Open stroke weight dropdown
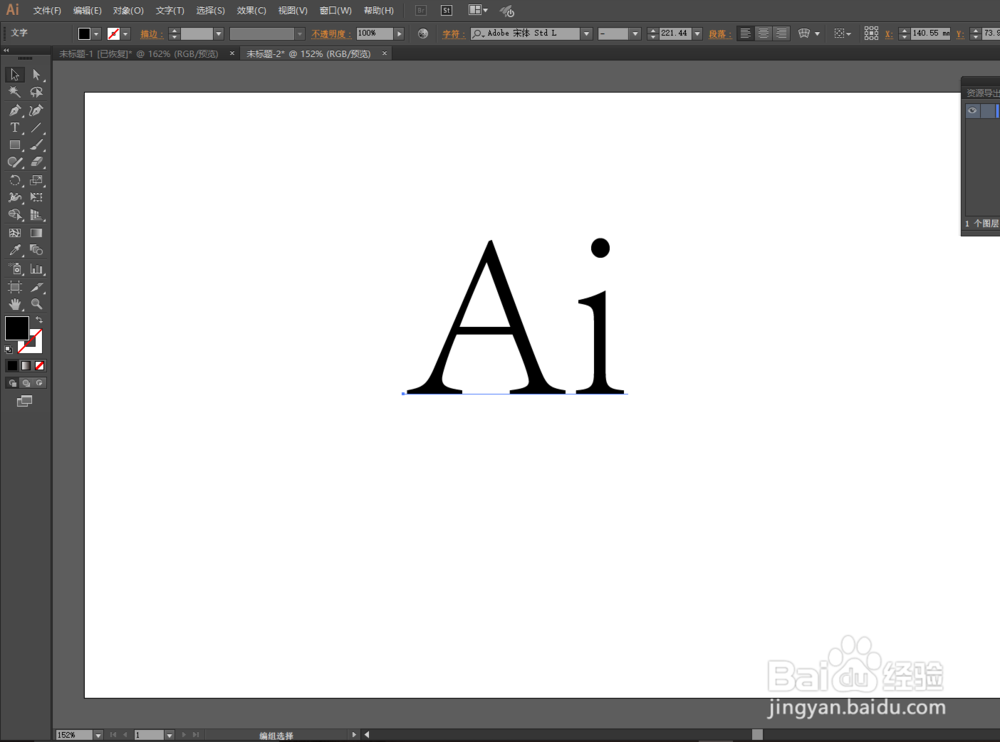Screen dimensions: 1000x742 click(219, 34)
